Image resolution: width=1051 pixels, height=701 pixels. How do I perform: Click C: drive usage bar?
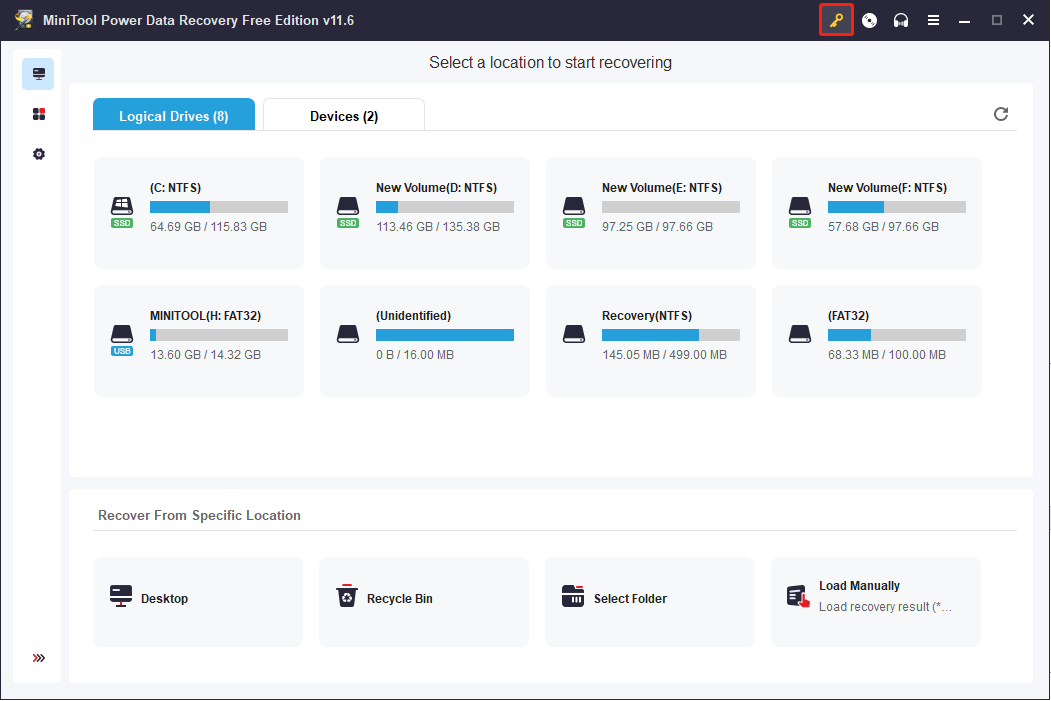pos(219,207)
